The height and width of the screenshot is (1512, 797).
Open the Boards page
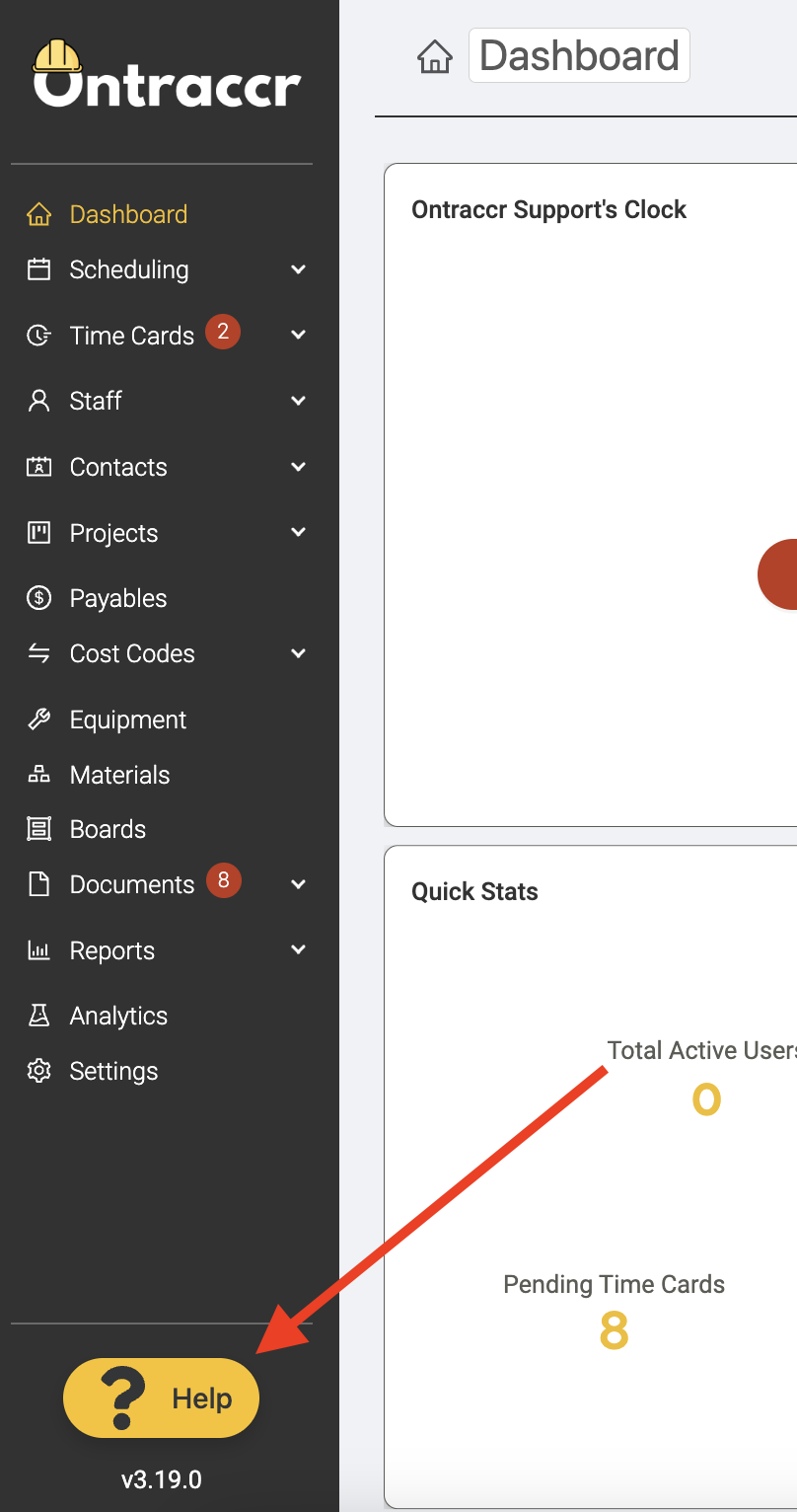(x=108, y=829)
